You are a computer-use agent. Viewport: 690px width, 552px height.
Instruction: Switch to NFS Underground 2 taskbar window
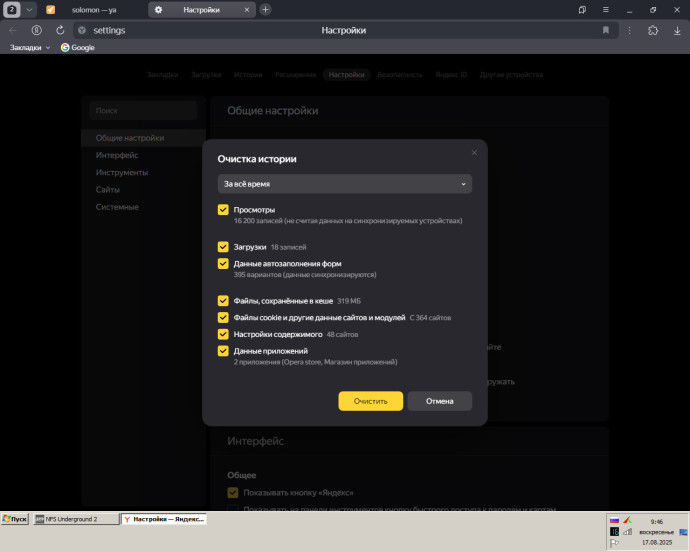76,519
